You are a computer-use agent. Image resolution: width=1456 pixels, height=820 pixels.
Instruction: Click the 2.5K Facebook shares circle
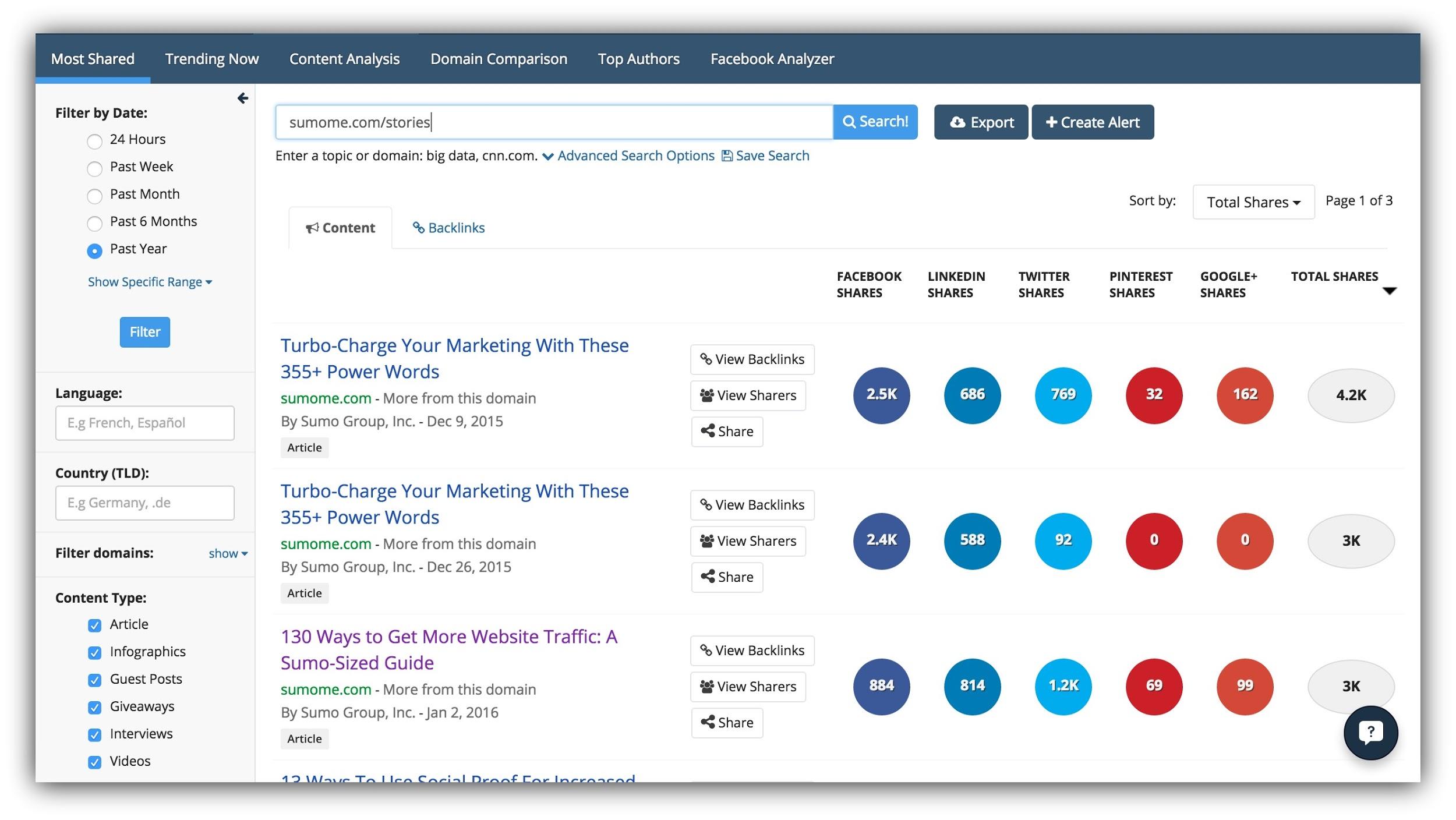tap(881, 395)
